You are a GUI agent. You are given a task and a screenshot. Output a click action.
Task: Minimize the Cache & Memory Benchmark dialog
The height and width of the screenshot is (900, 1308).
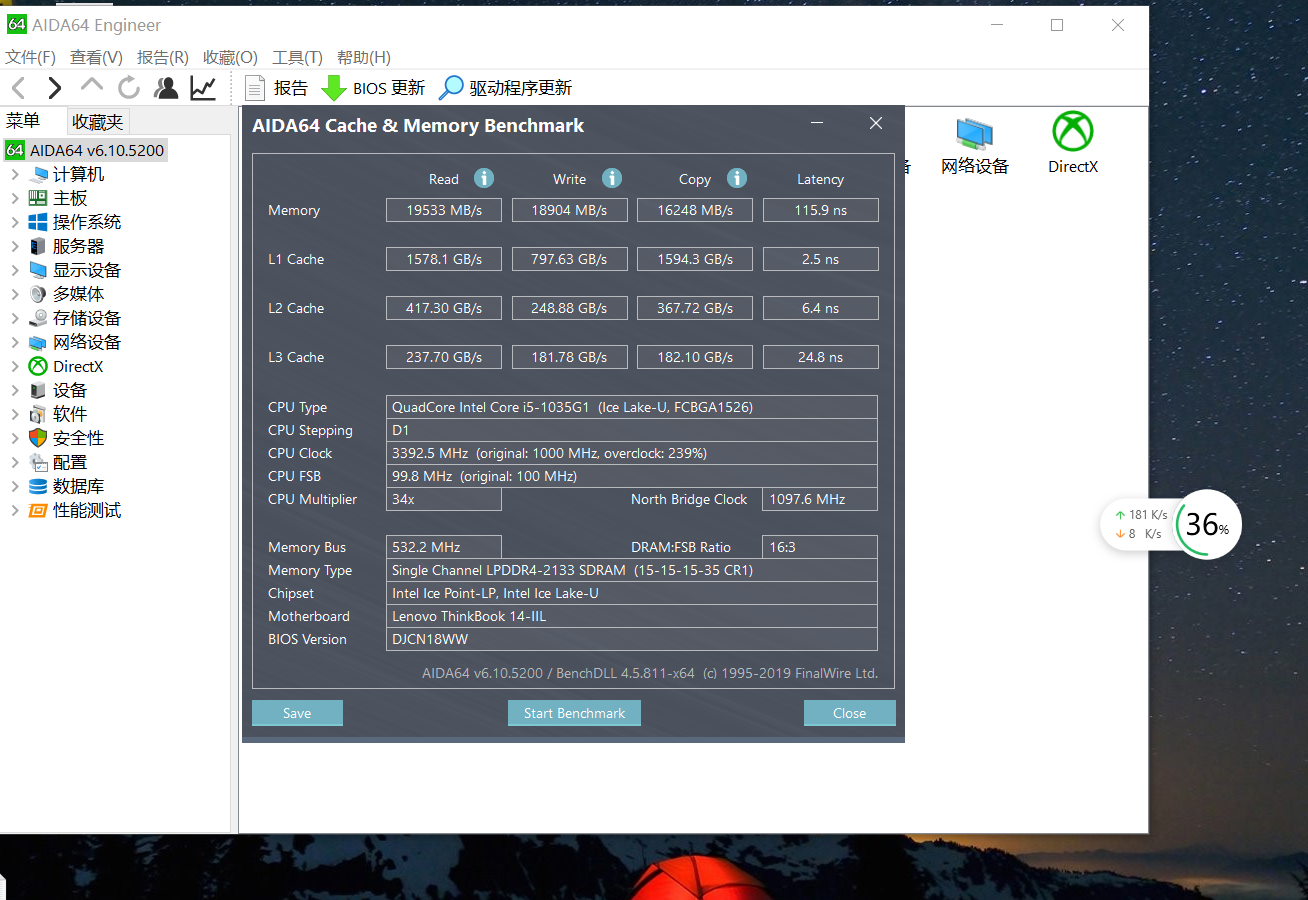coord(818,124)
